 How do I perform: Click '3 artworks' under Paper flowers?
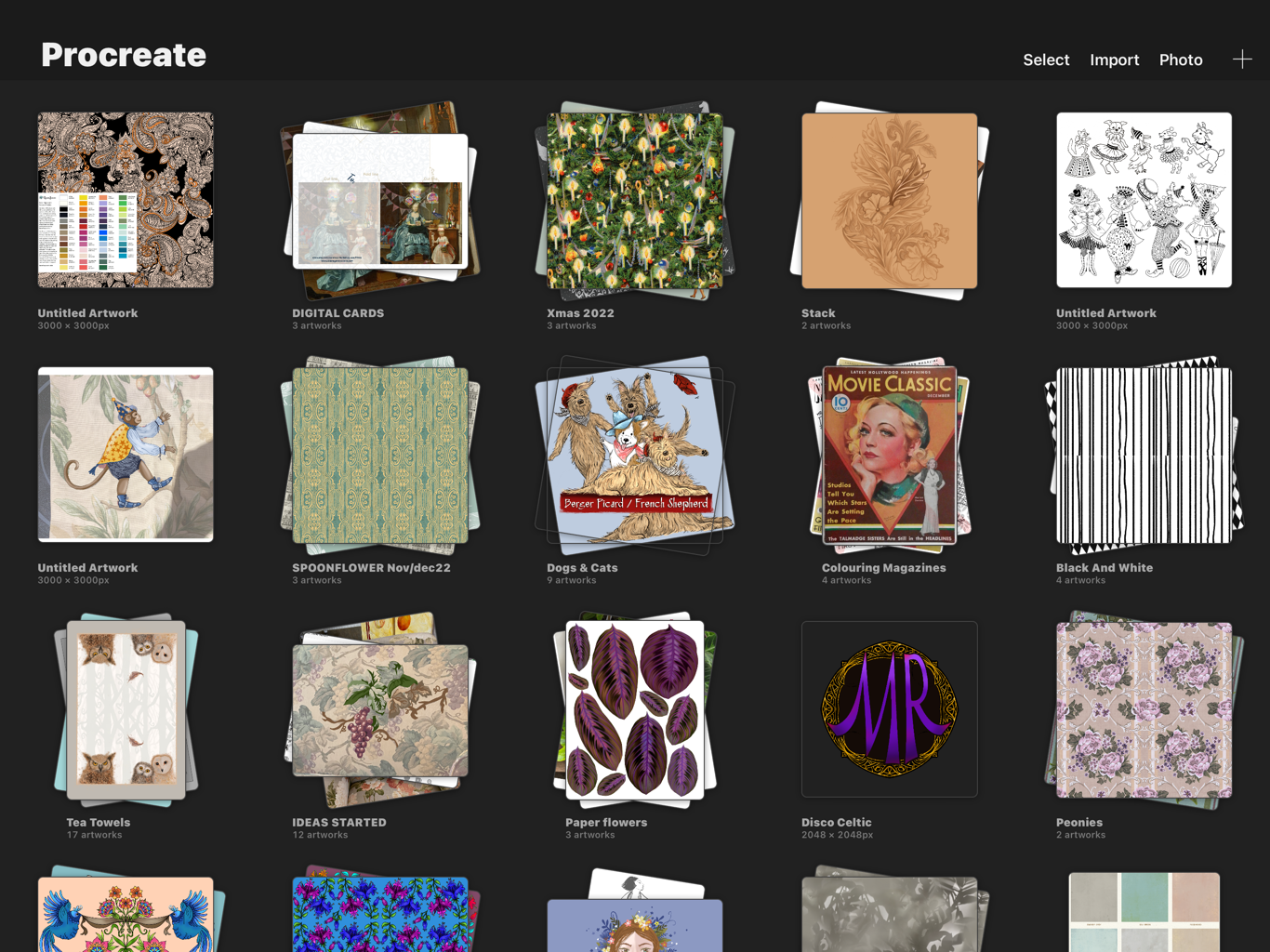pyautogui.click(x=590, y=836)
